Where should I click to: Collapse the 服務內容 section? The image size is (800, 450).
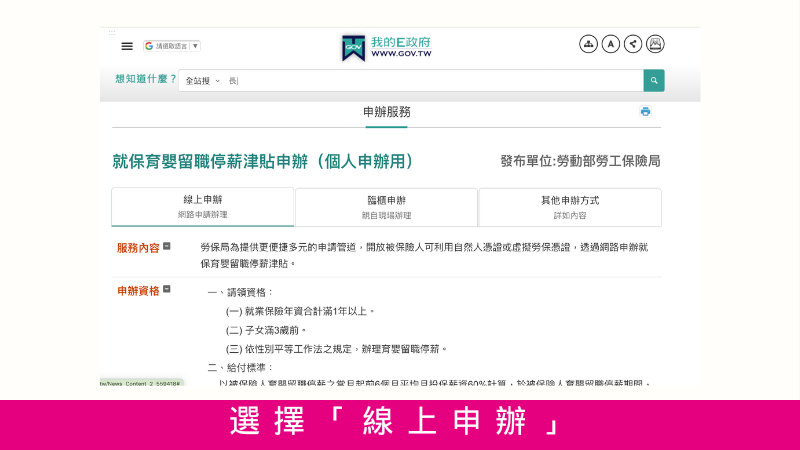click(x=166, y=246)
